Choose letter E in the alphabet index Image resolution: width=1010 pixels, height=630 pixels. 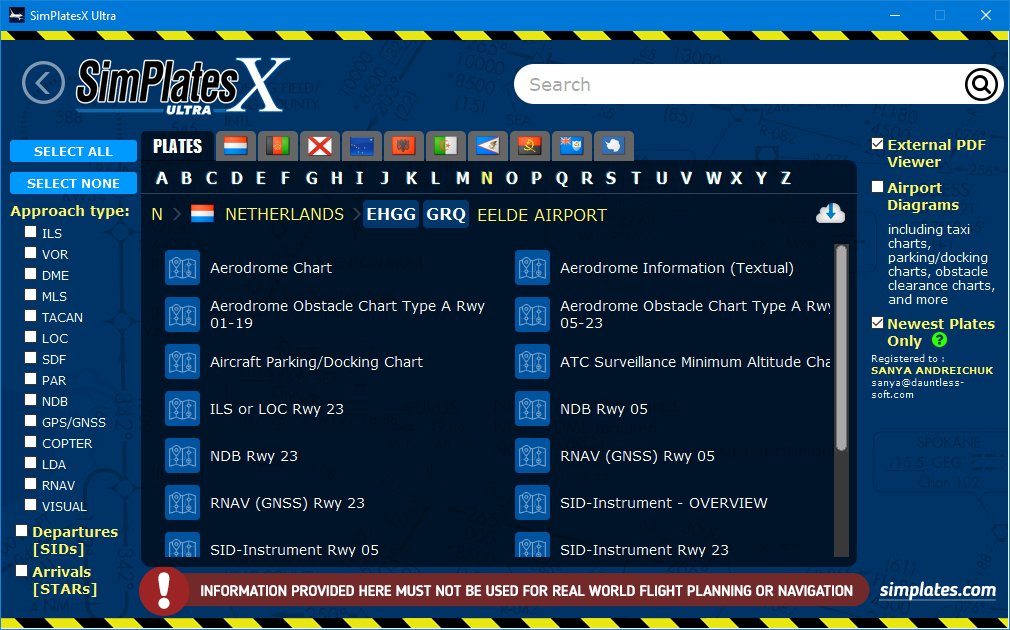coord(261,178)
